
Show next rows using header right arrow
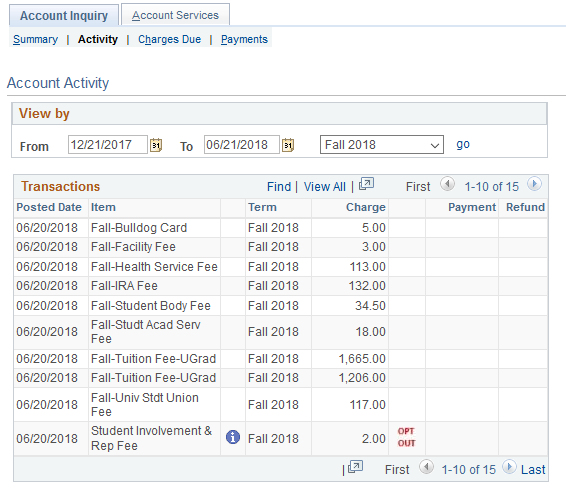[534, 184]
